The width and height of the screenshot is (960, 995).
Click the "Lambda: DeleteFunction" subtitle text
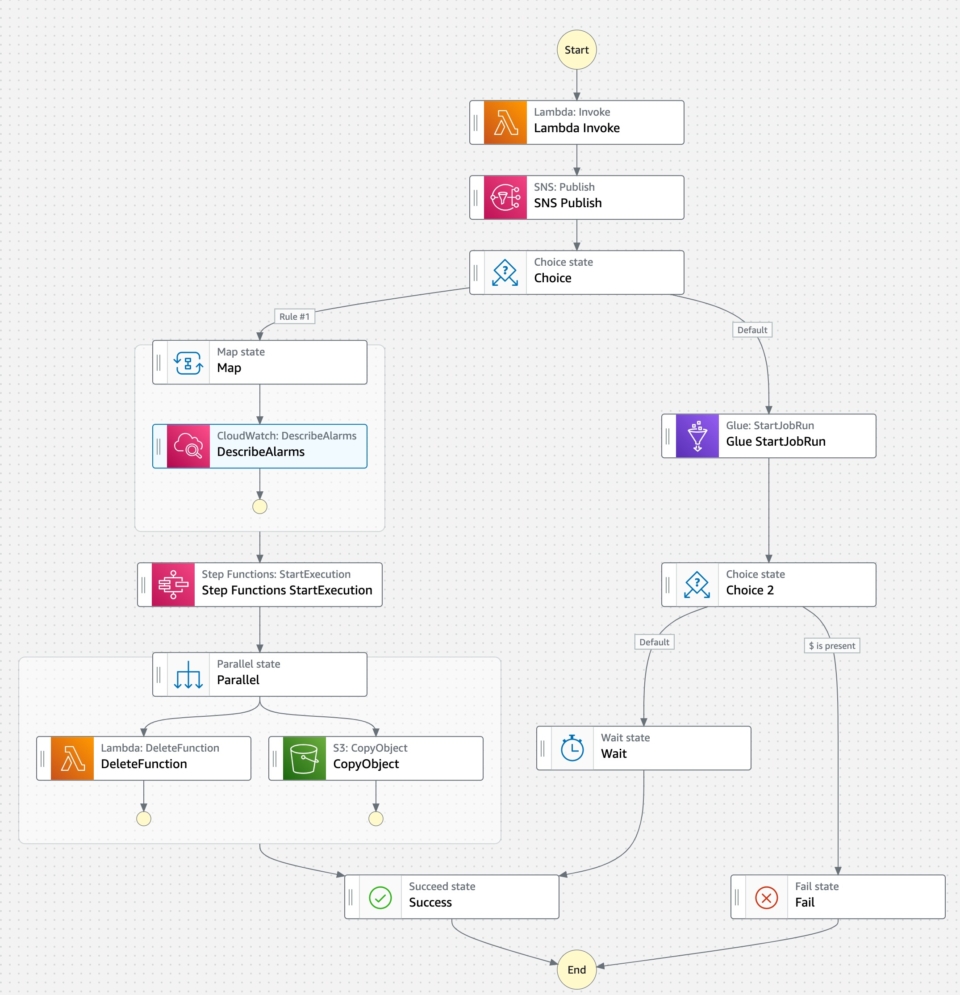coord(160,748)
